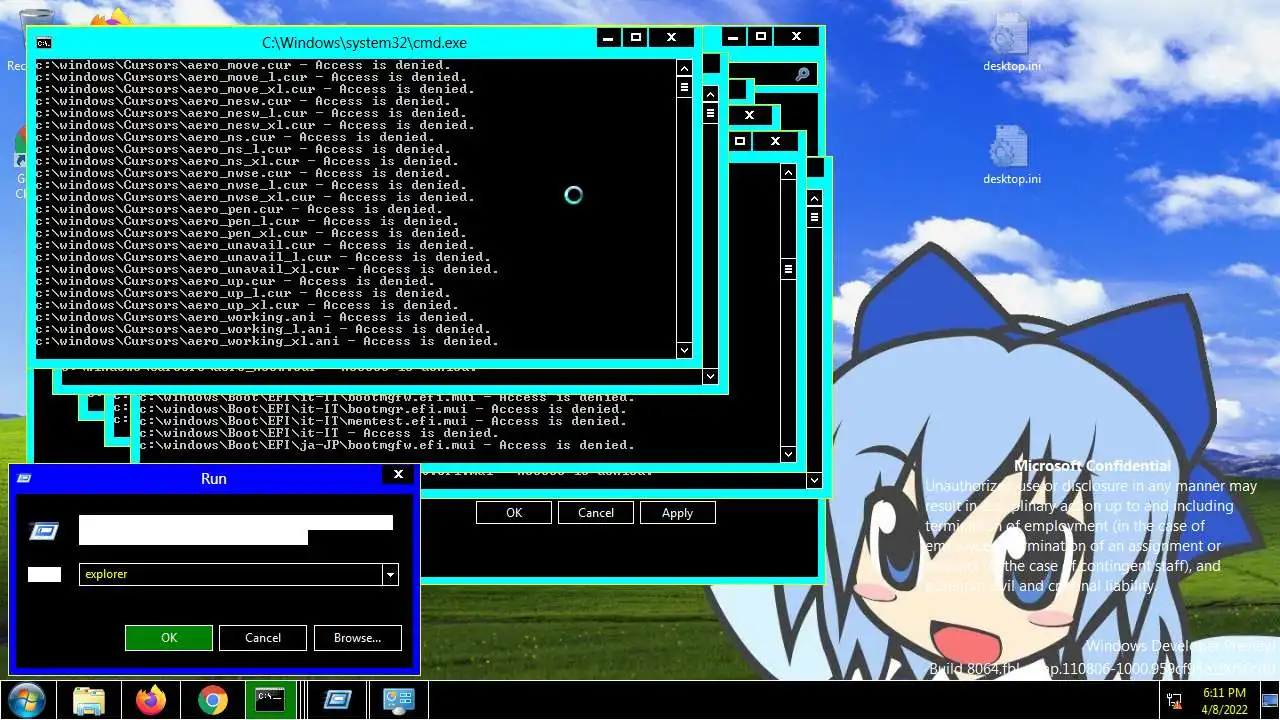This screenshot has height=720, width=1280.
Task: Click the Open field containing explorer
Action: [x=231, y=574]
